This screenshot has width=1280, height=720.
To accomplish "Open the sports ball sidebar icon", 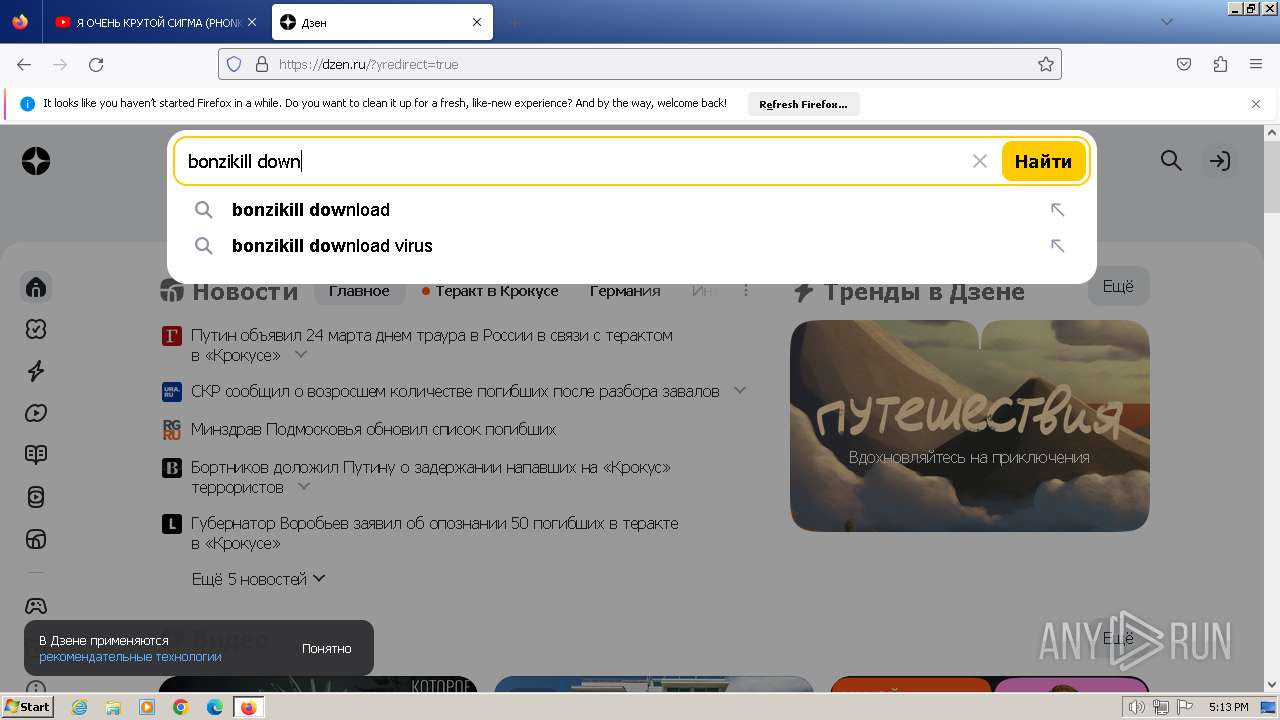I will [36, 539].
